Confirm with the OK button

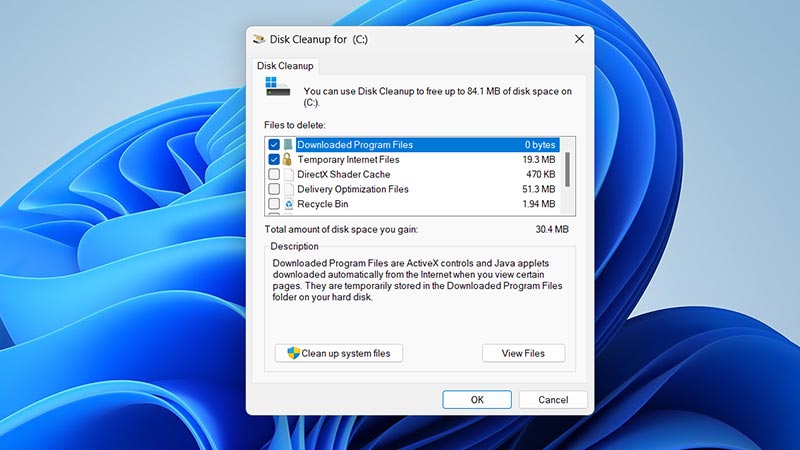[477, 399]
